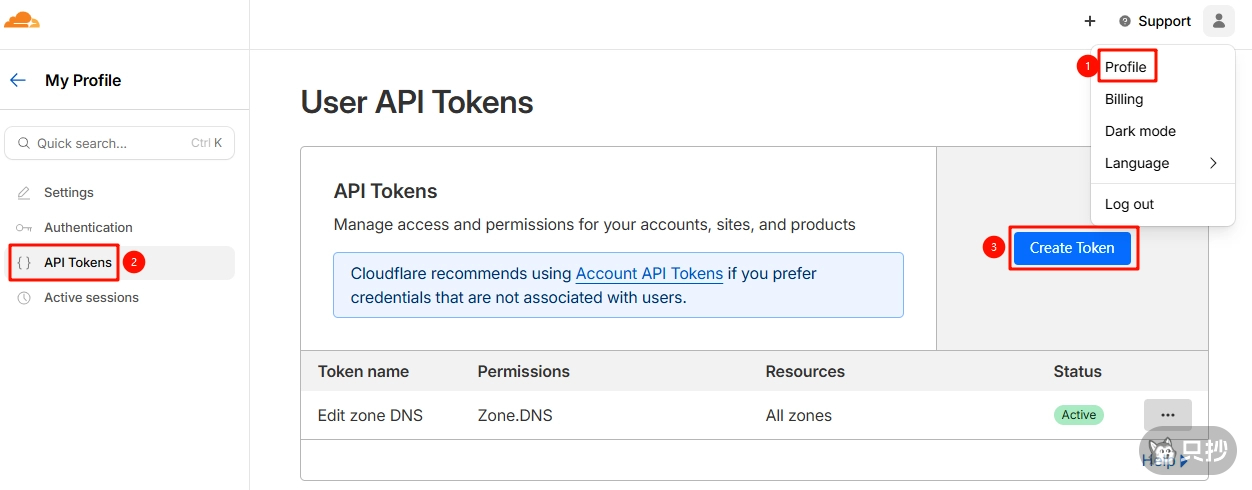Follow the Account API Tokens link

(649, 273)
